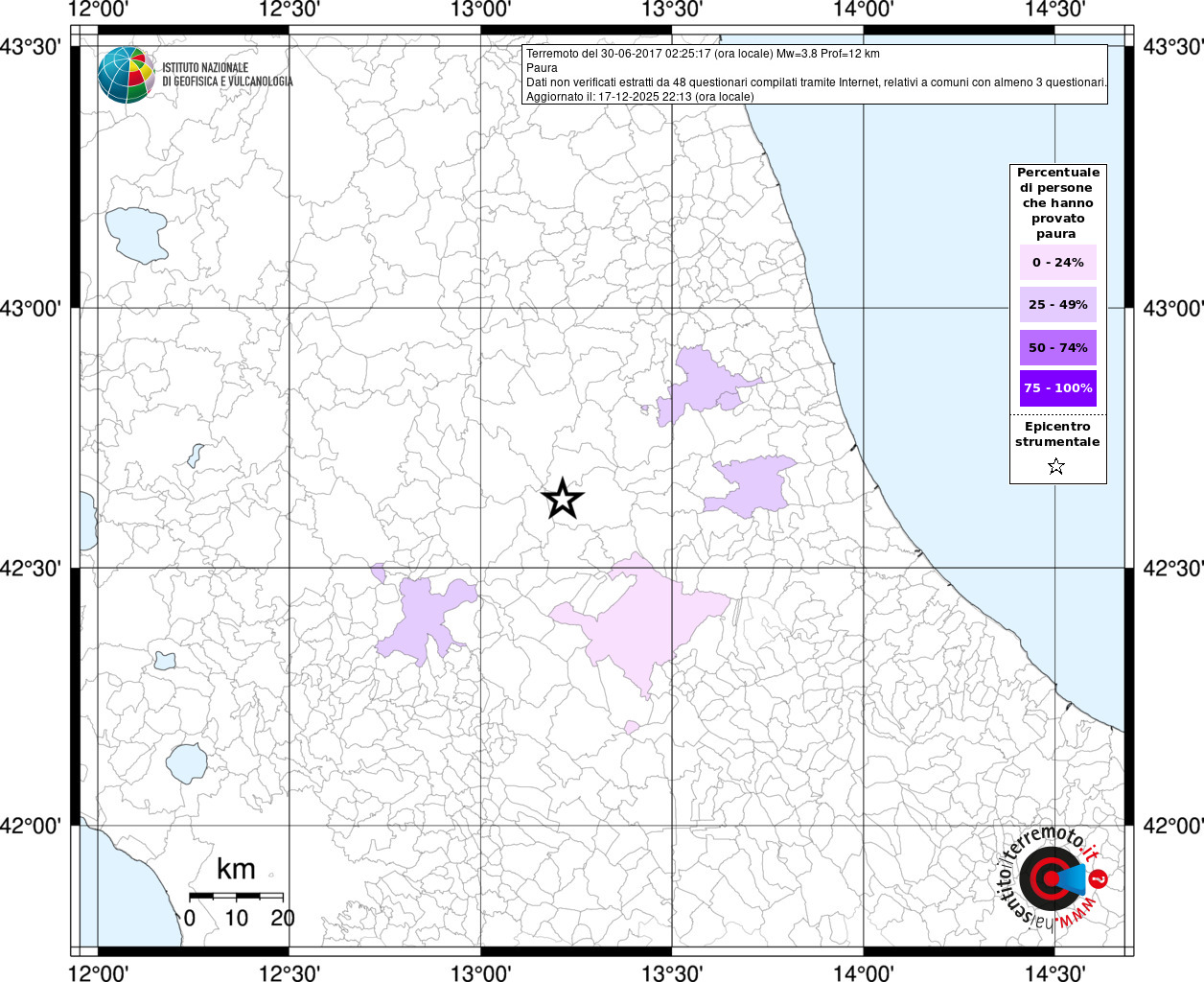Click the '20' value on the scale bar
The image size is (1204, 982).
point(283,918)
